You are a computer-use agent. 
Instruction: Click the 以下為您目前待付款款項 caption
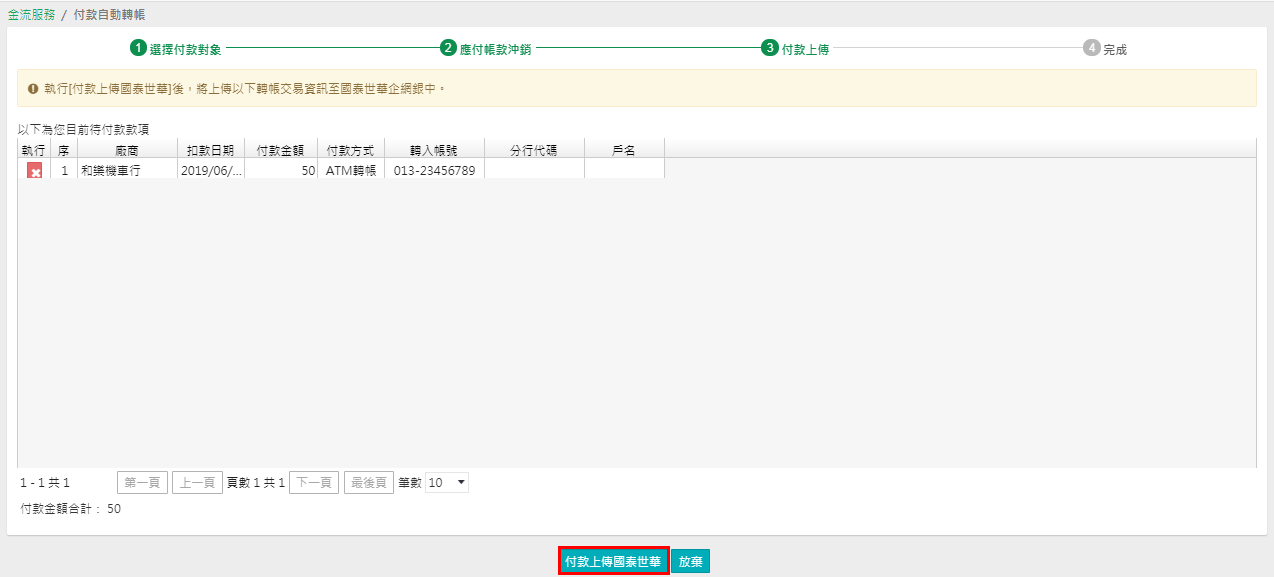coord(83,129)
